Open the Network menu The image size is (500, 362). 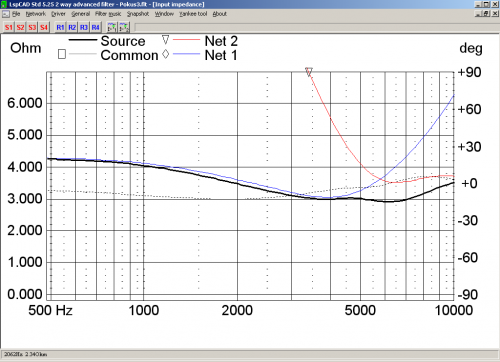(x=36, y=14)
